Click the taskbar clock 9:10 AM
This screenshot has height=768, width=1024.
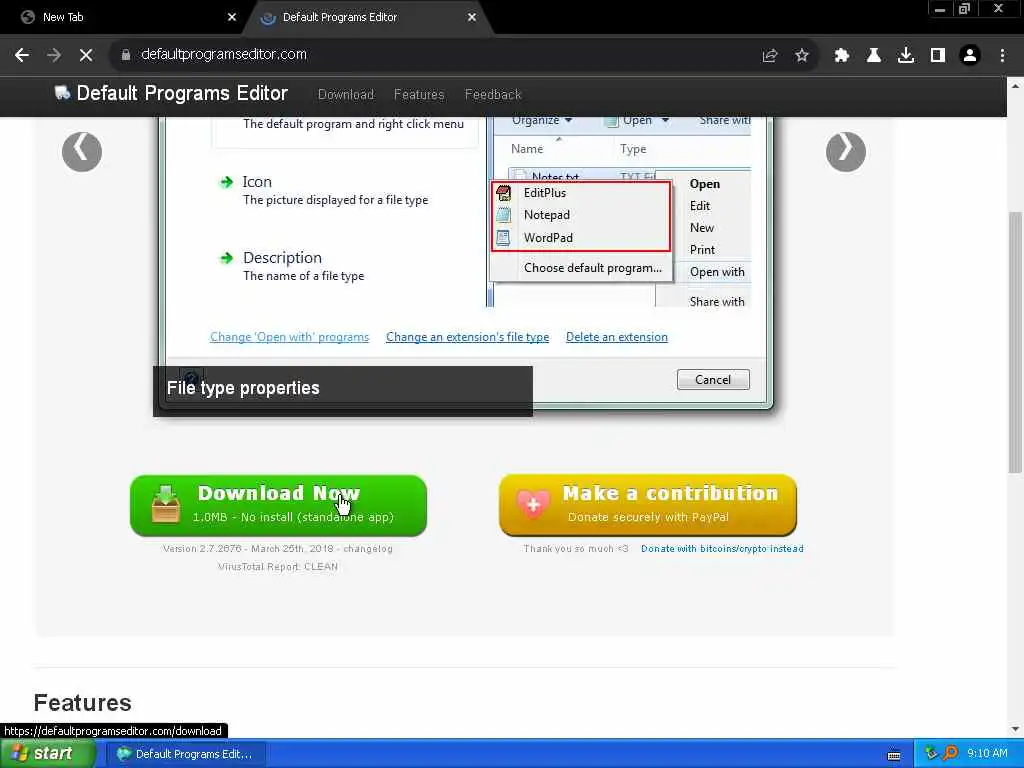pos(987,754)
